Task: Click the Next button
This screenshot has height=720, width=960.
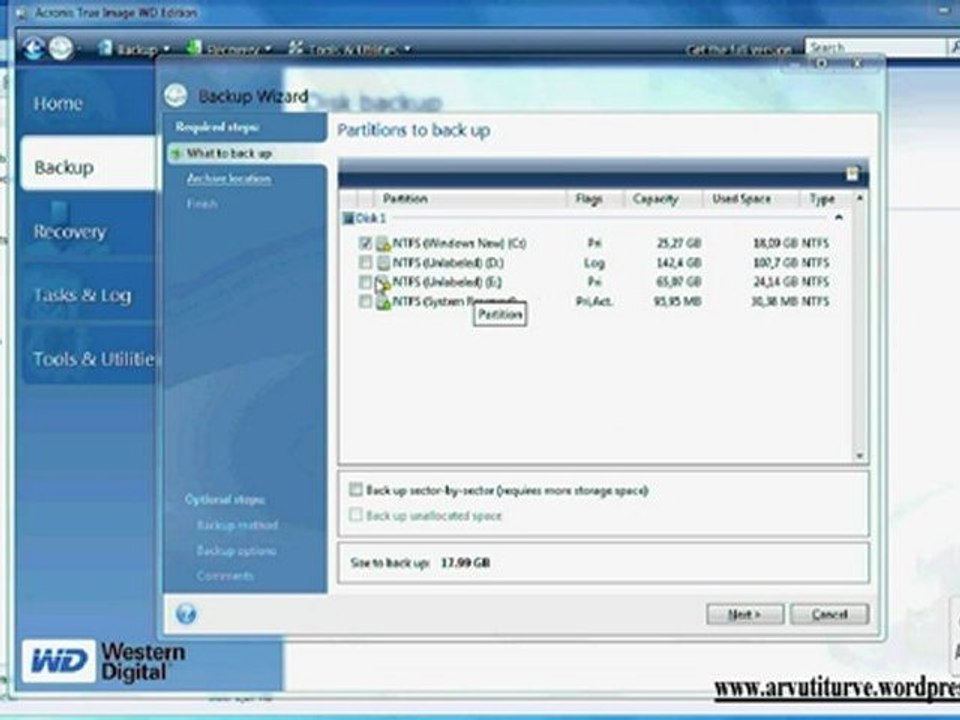Action: pyautogui.click(x=744, y=614)
